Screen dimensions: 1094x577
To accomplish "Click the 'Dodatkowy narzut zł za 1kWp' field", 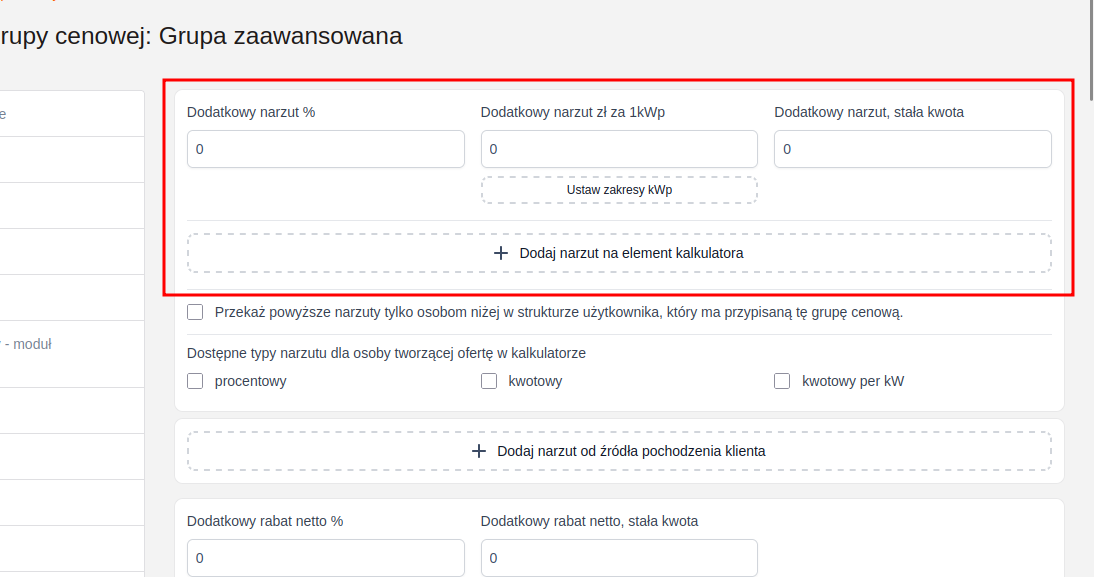I will [x=618, y=149].
